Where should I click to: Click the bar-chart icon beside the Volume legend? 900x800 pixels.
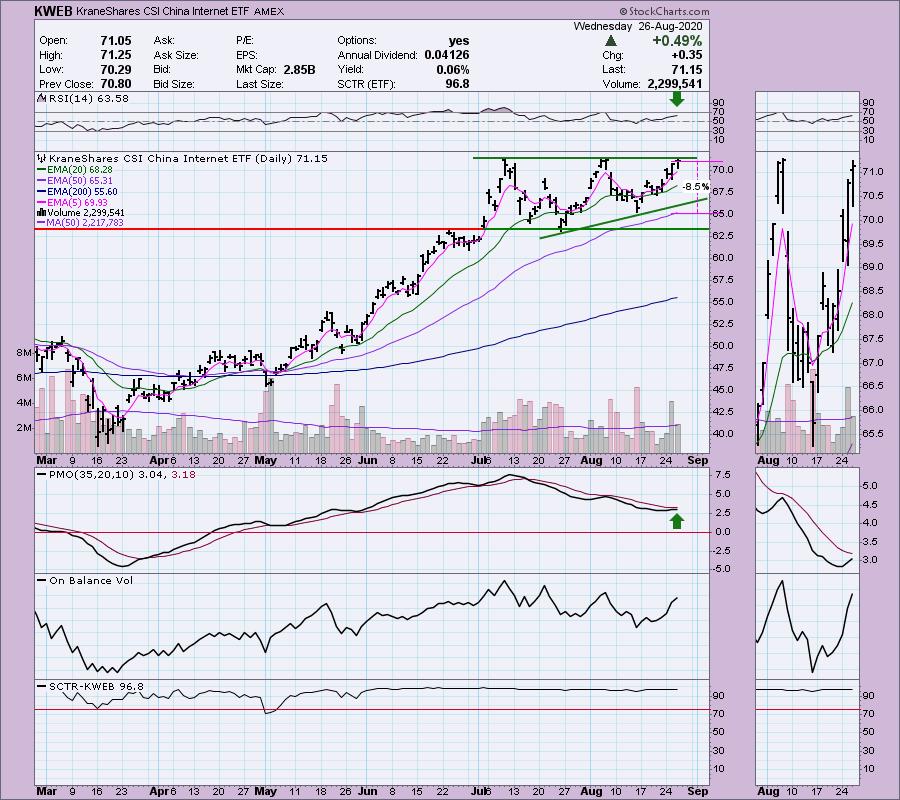click(x=41, y=212)
